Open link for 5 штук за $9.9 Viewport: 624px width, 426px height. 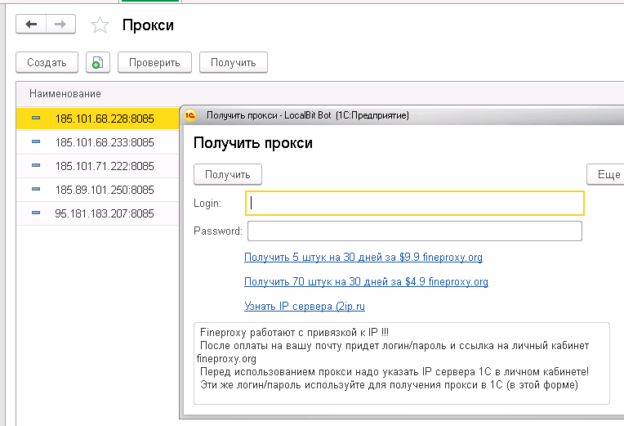(x=363, y=257)
